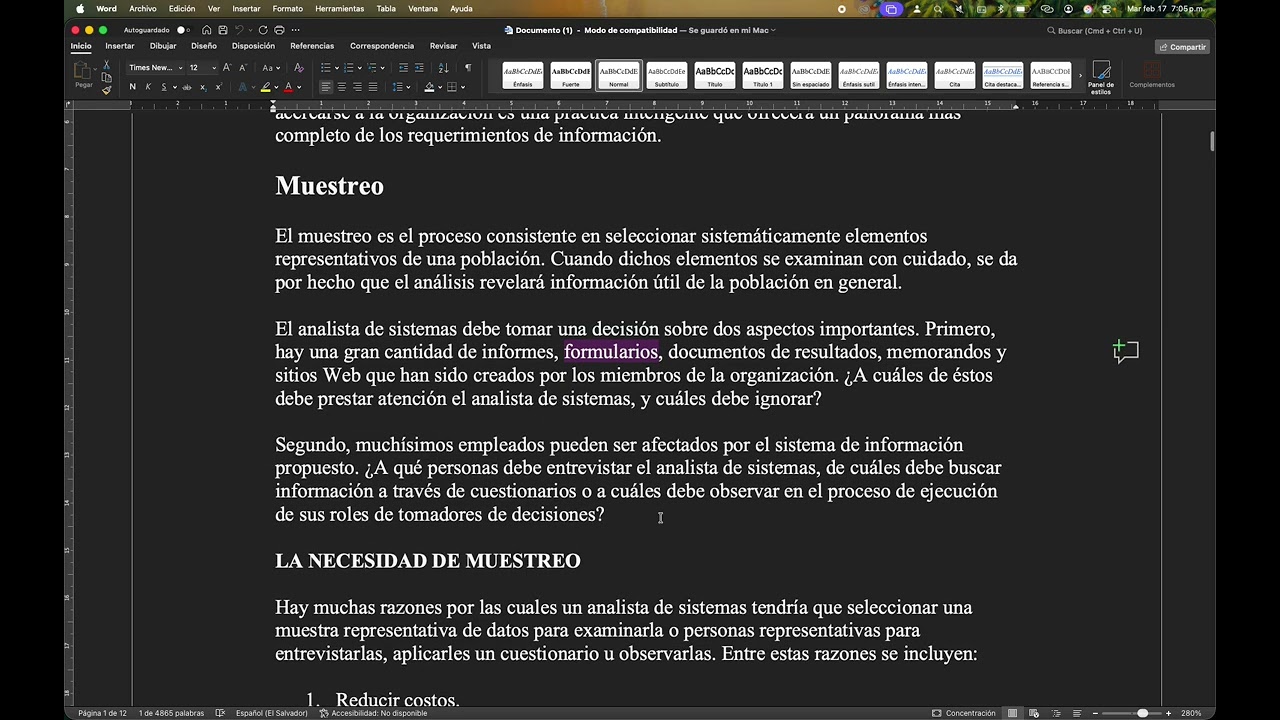Toggle italic K formatting
This screenshot has height=720, width=1280.
pos(148,87)
